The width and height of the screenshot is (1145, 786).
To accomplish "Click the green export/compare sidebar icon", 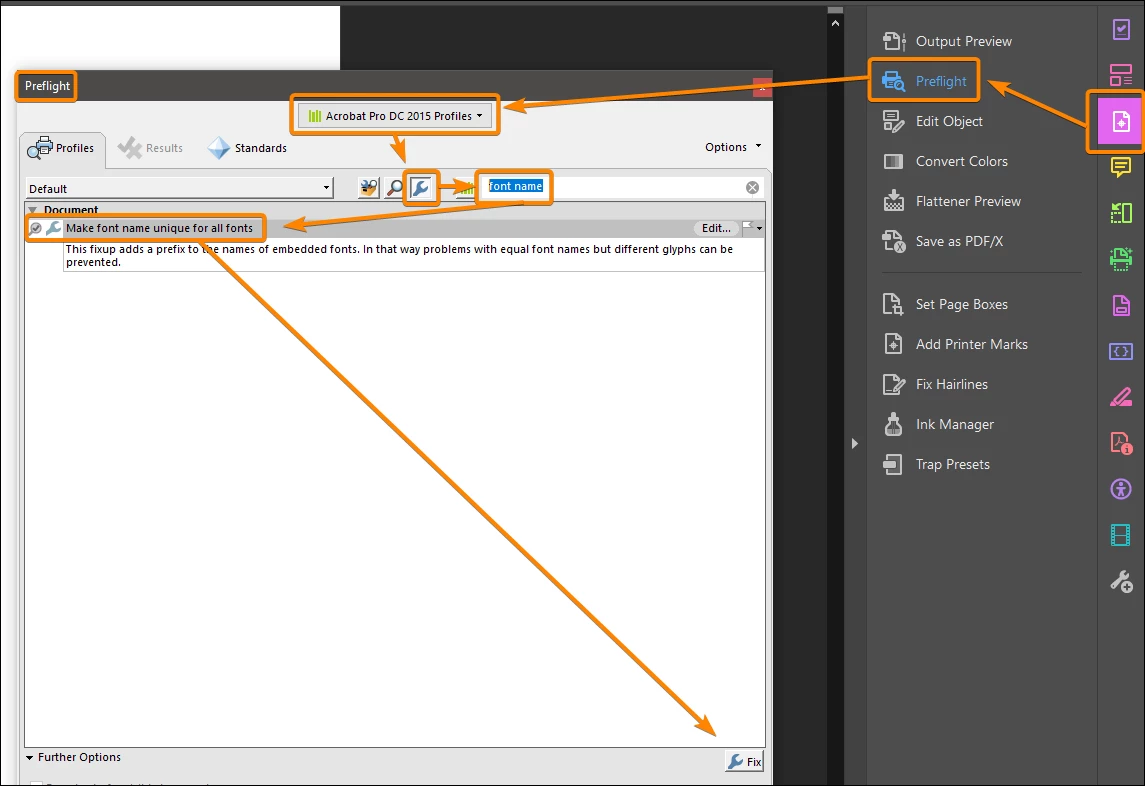I will [x=1121, y=213].
